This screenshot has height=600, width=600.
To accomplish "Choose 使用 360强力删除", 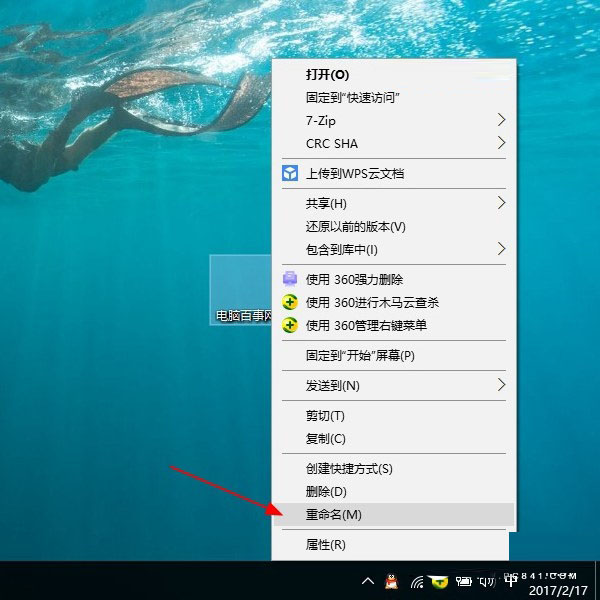I will click(x=394, y=279).
